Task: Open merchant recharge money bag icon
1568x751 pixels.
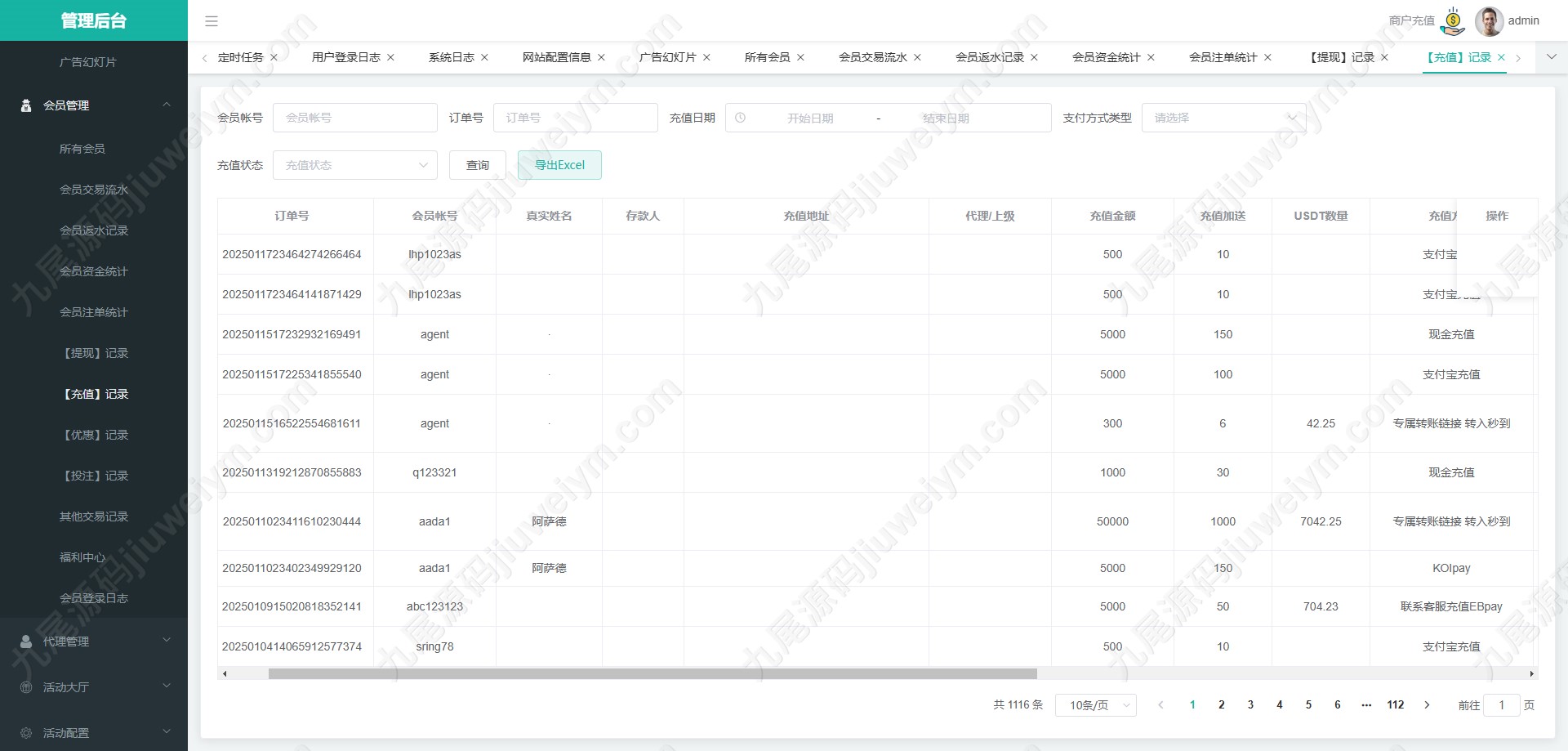Action: coord(1453,21)
